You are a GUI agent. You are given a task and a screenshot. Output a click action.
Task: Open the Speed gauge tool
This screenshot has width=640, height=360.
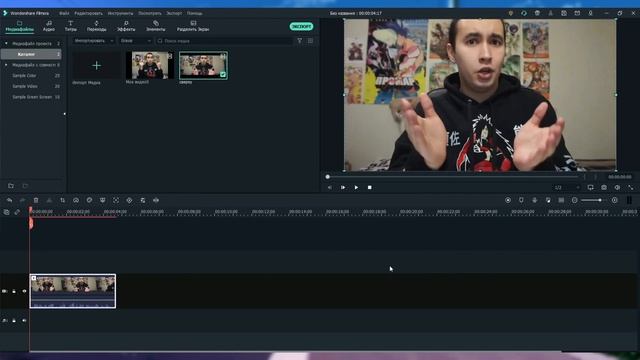tap(76, 200)
